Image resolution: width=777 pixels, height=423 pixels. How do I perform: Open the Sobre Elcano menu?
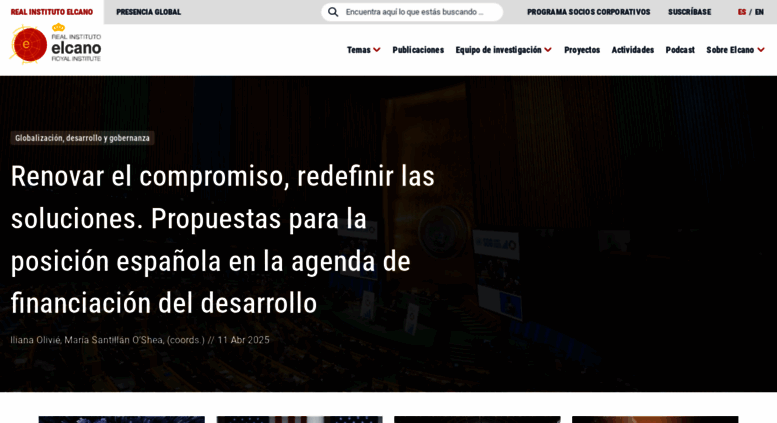point(730,50)
